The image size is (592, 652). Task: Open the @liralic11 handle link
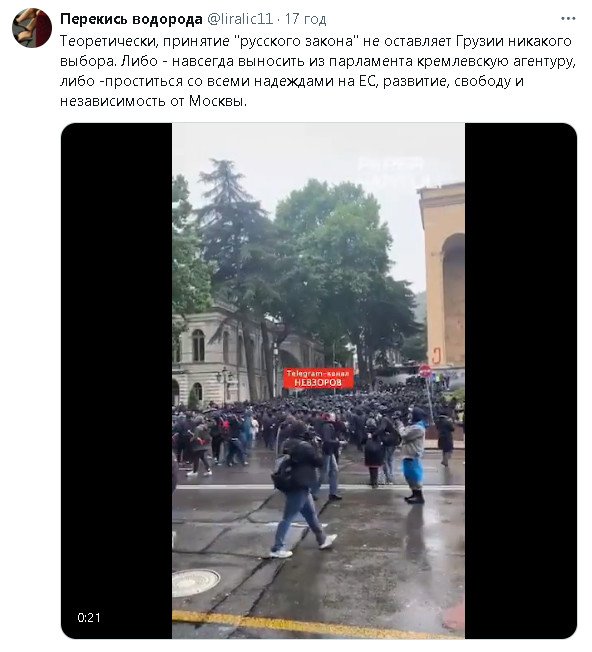[x=239, y=19]
